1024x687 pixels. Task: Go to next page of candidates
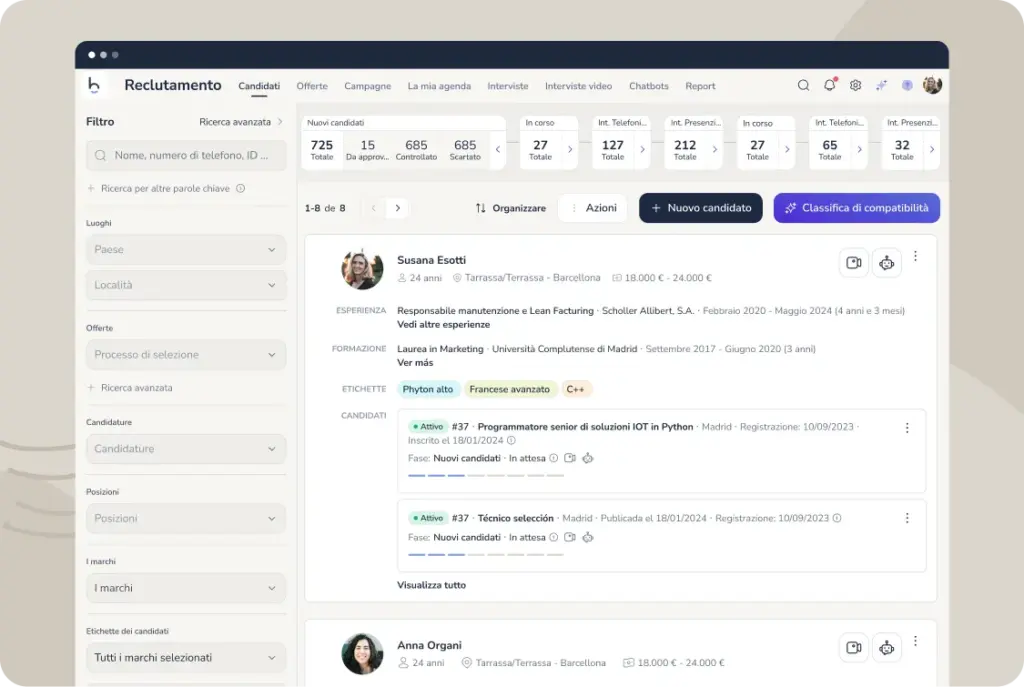pyautogui.click(x=397, y=208)
